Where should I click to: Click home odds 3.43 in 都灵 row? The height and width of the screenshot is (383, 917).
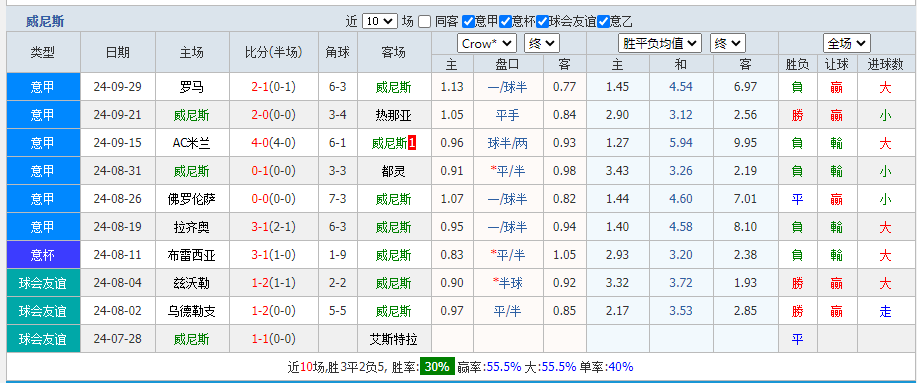[617, 171]
